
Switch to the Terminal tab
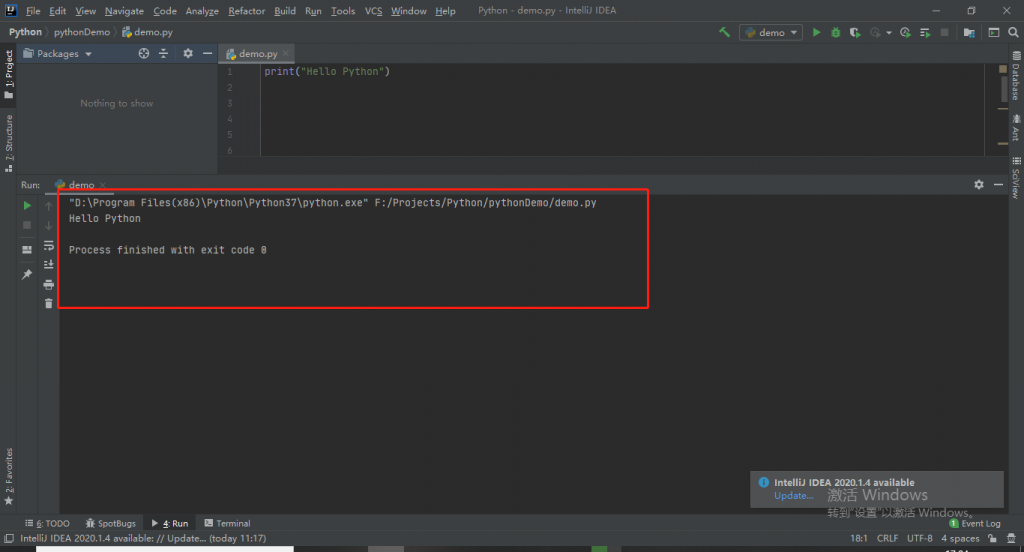pyautogui.click(x=227, y=523)
